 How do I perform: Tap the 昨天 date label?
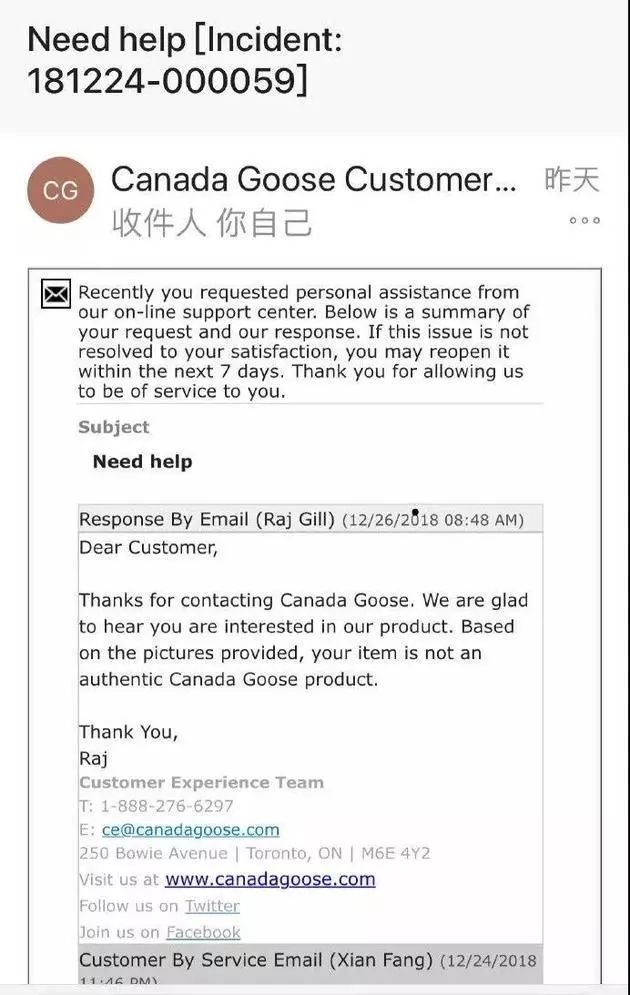[571, 180]
